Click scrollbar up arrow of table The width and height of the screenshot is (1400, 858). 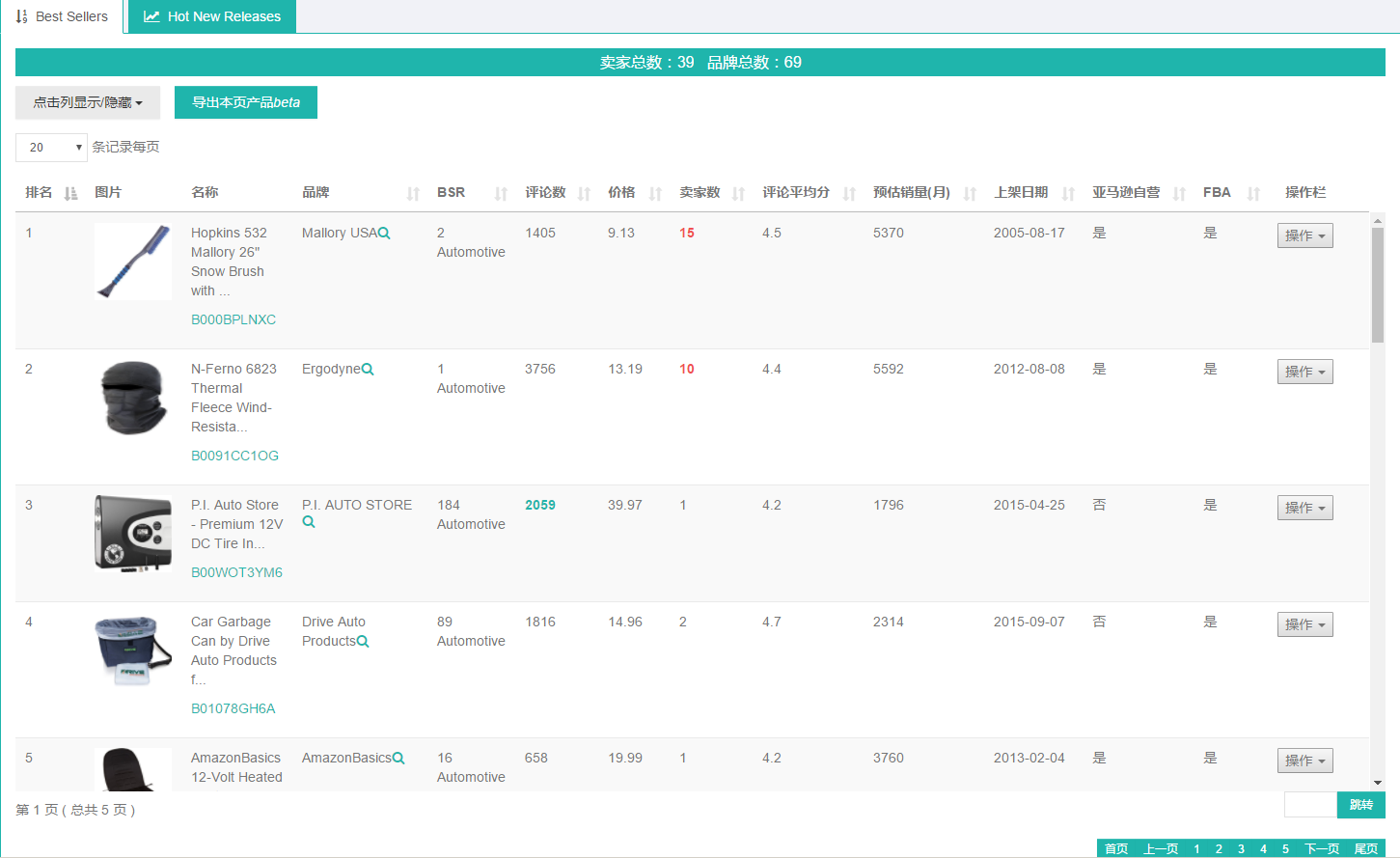pos(1378,220)
